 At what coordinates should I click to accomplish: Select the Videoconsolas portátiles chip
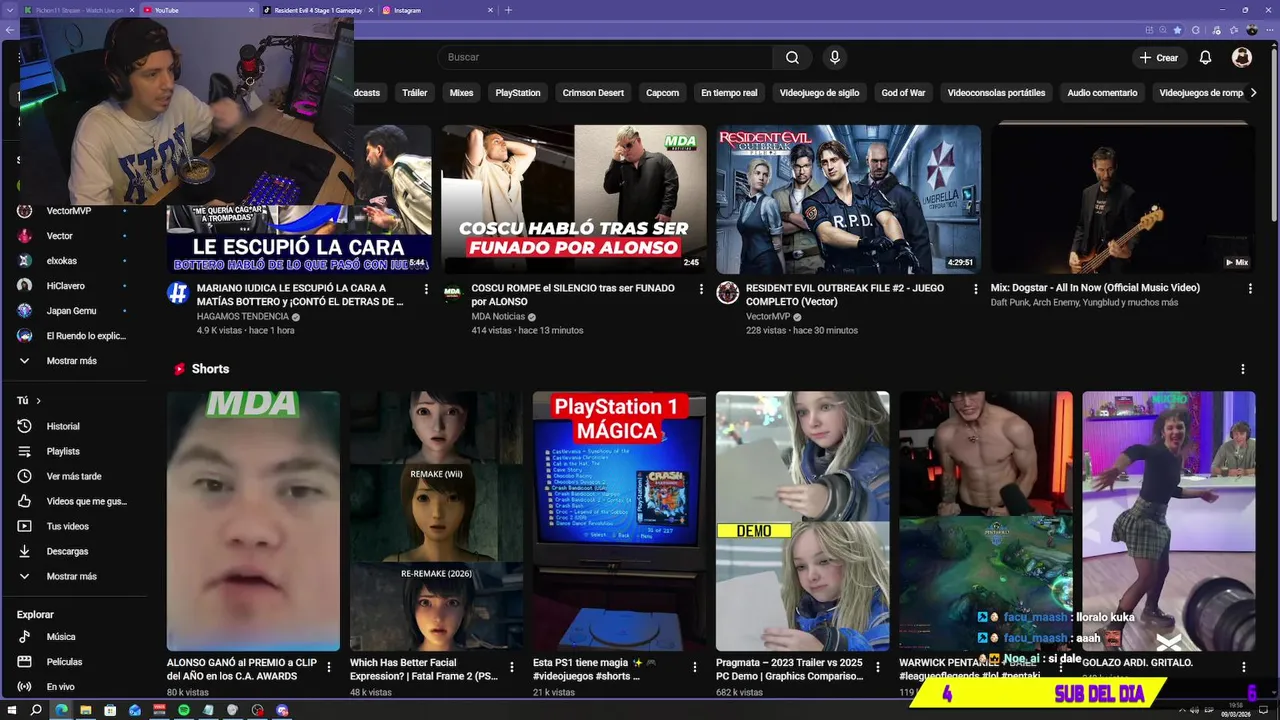(996, 93)
